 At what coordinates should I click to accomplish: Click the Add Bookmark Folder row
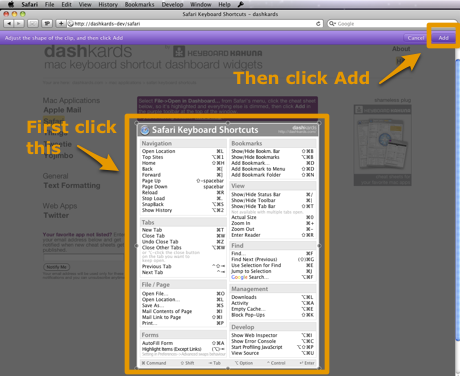point(273,175)
